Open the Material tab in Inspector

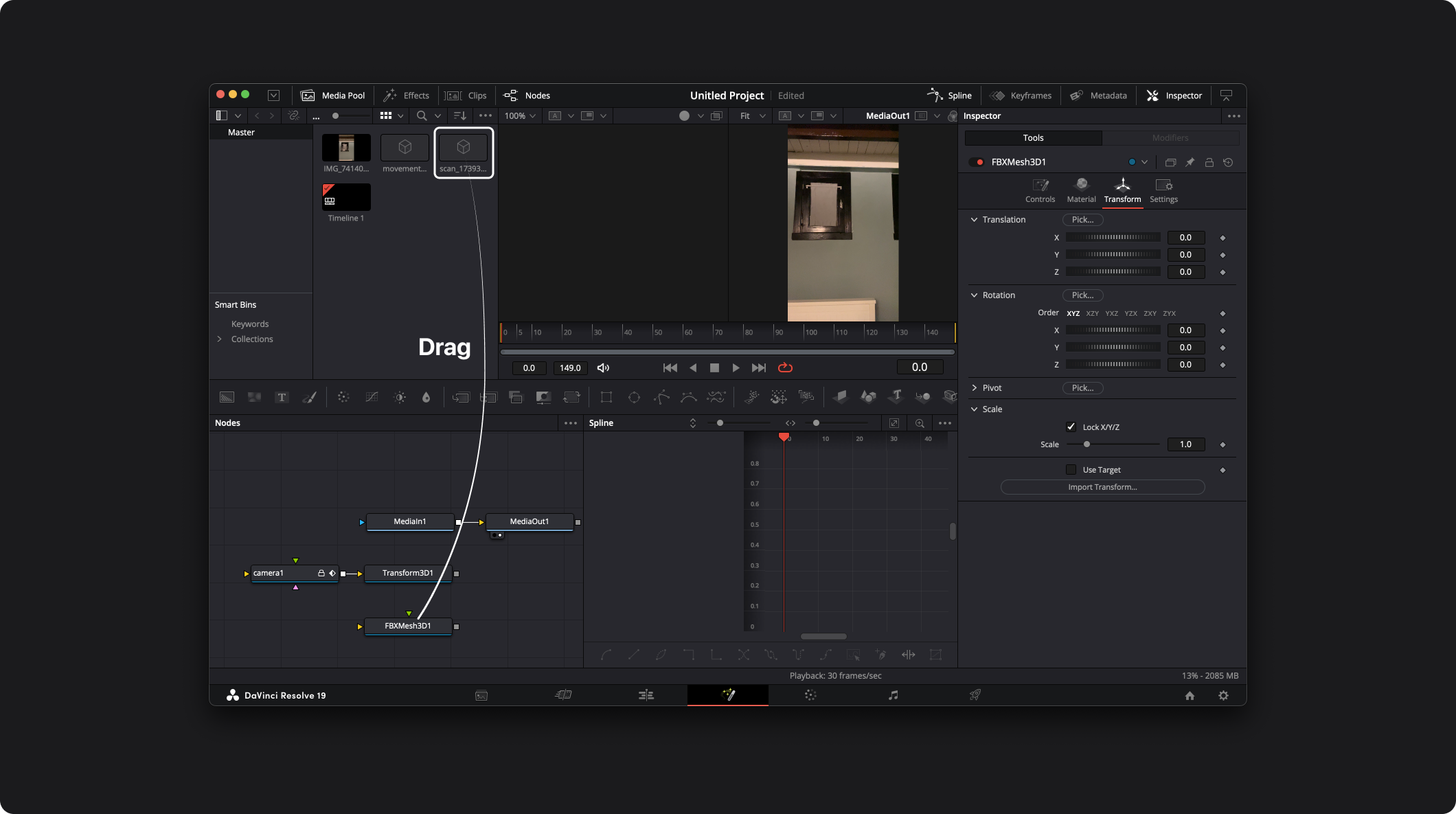[1081, 190]
